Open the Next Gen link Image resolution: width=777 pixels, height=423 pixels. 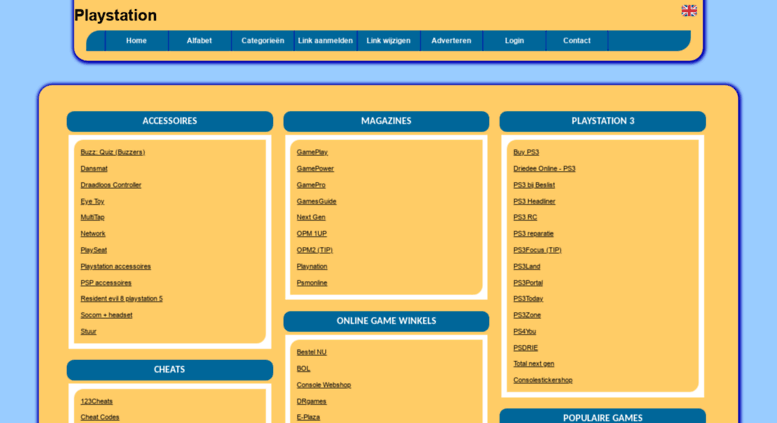[311, 217]
